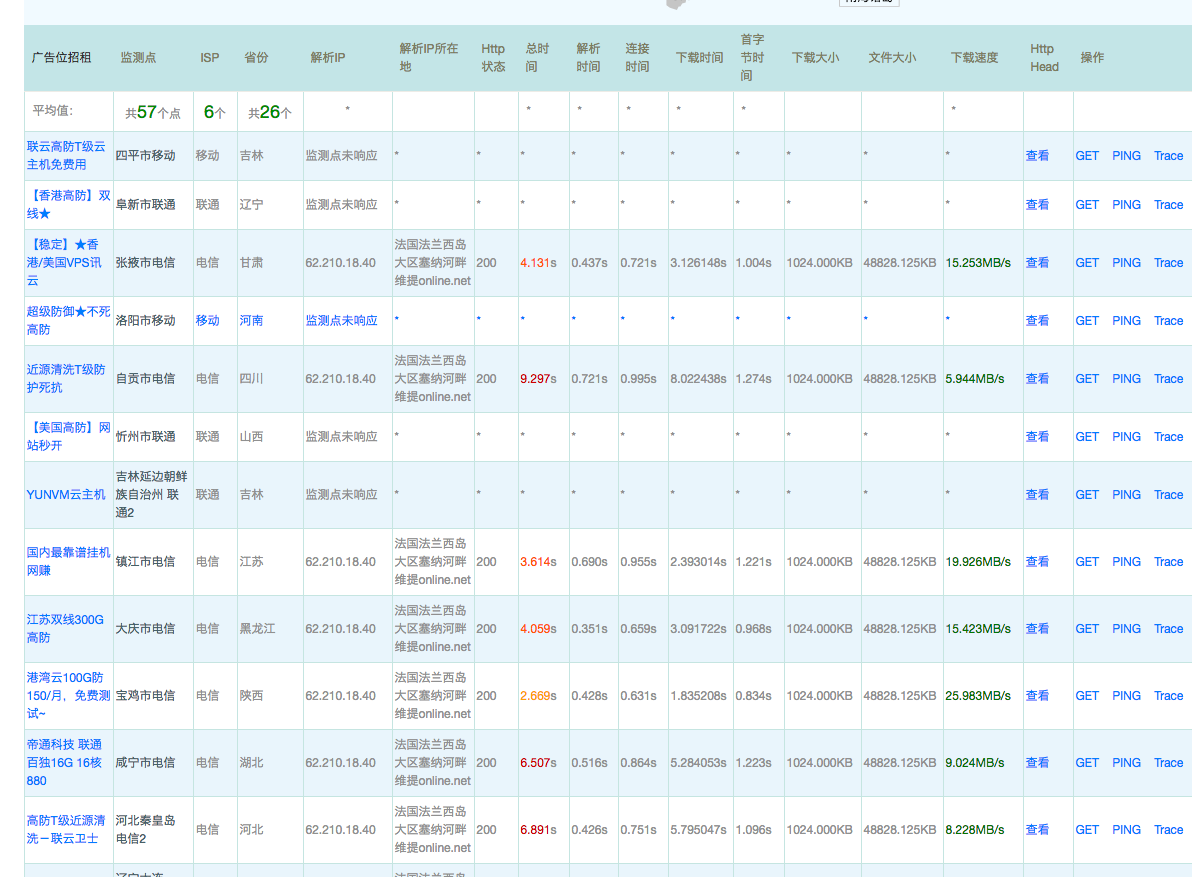Image resolution: width=1192 pixels, height=877 pixels.
Task: Open the 国内最靠谱挂机网赚 ad link
Action: pos(68,562)
